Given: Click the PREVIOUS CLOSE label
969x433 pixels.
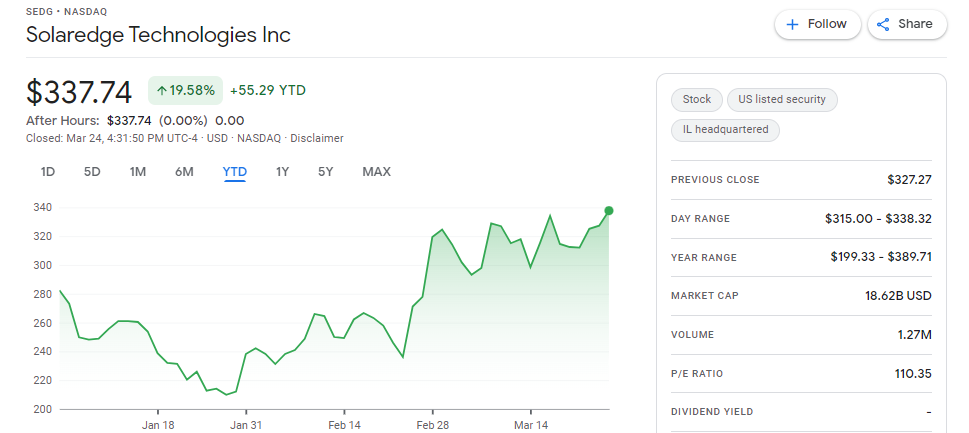Looking at the screenshot, I should [715, 180].
